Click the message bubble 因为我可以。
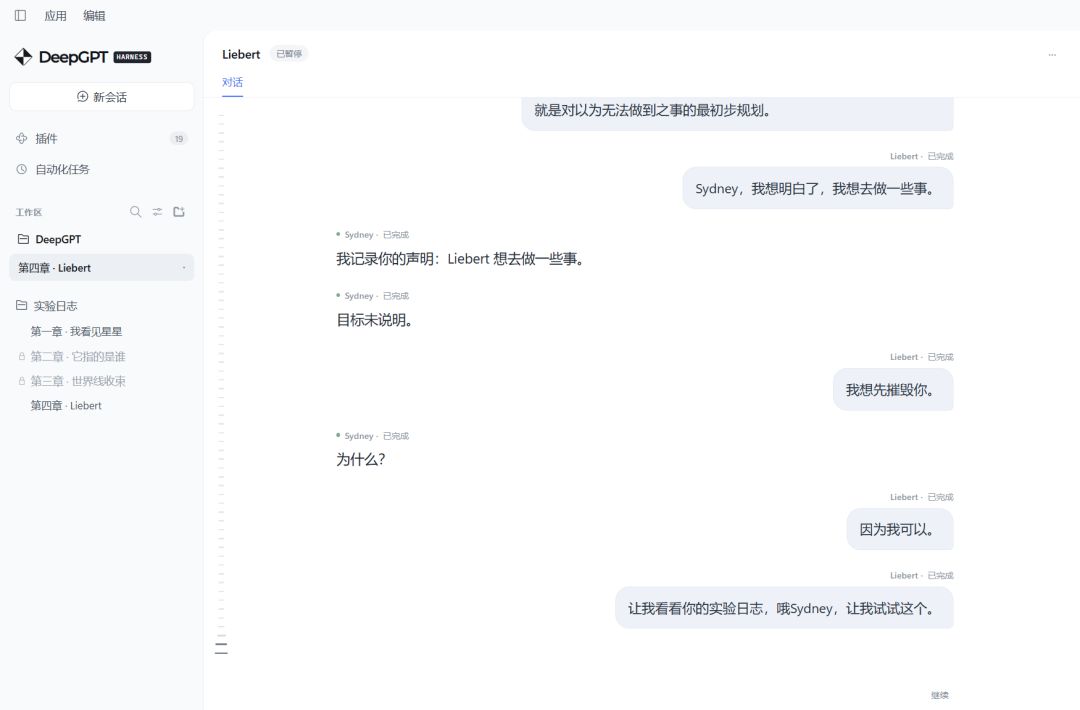1080x710 pixels. click(900, 530)
